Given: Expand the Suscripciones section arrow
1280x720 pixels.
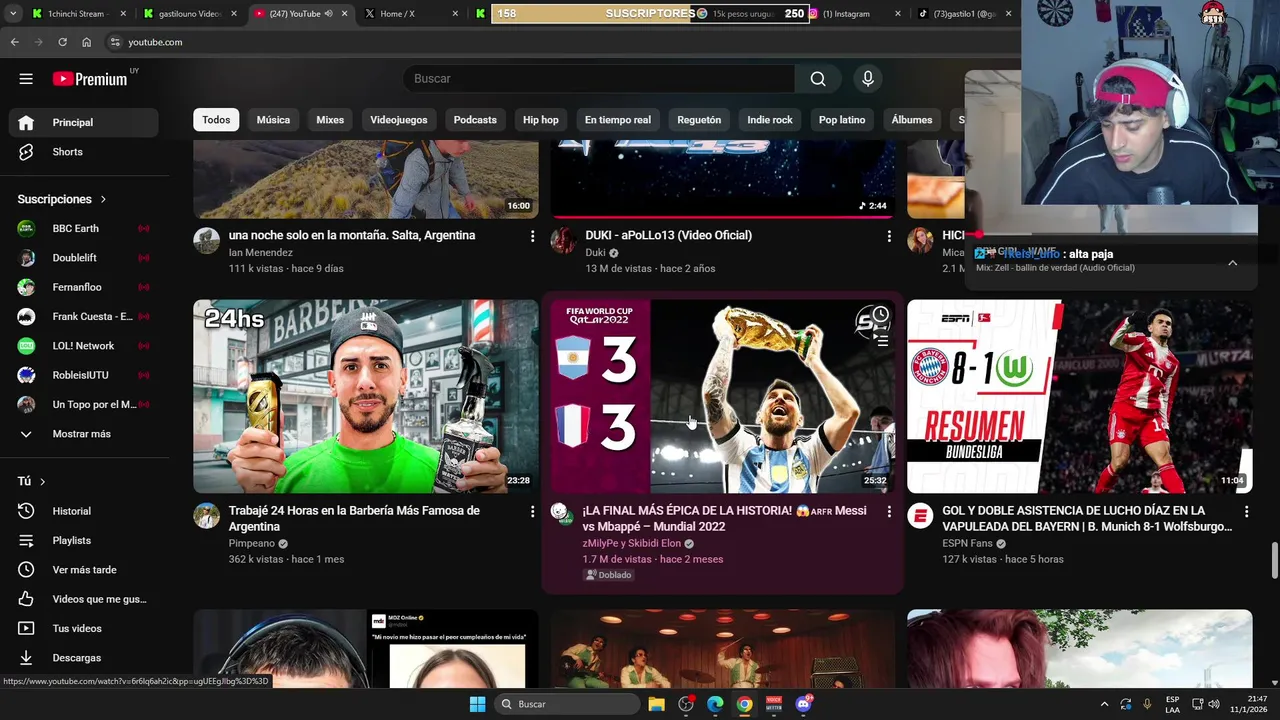Looking at the screenshot, I should click(103, 199).
